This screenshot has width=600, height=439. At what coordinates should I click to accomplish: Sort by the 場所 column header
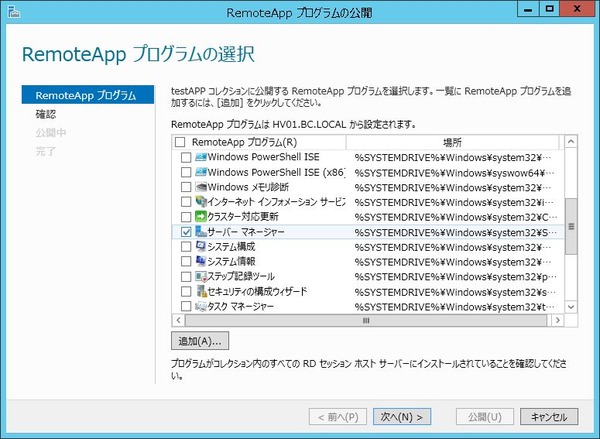[x=452, y=142]
